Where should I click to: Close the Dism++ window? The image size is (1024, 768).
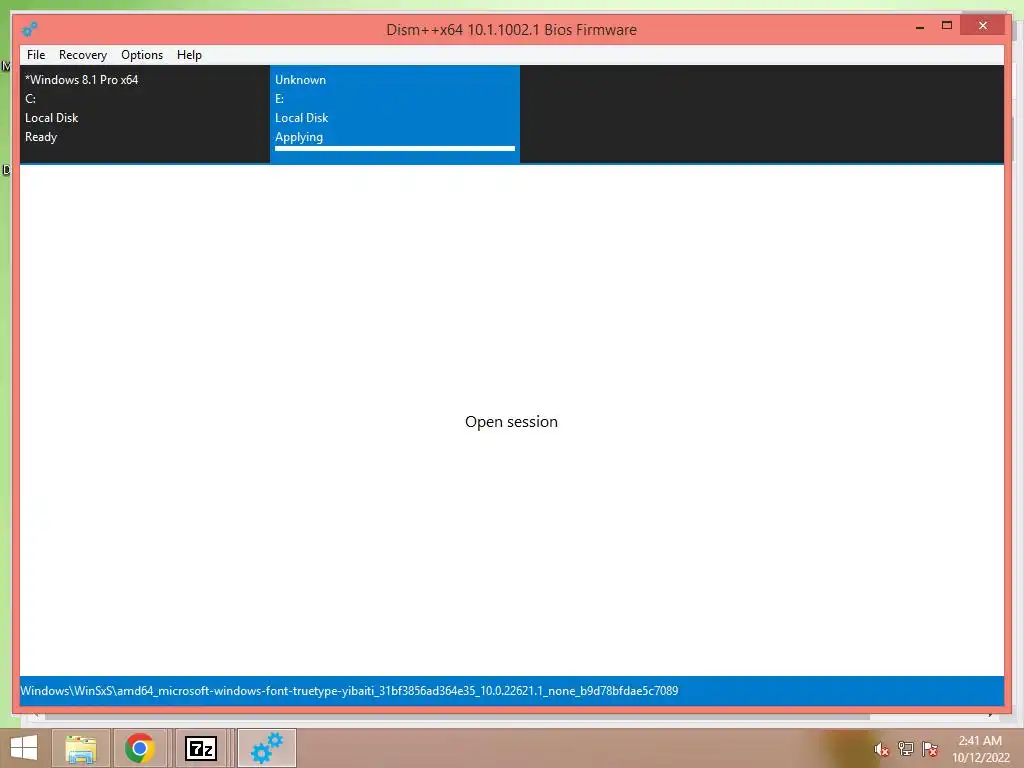(x=984, y=26)
